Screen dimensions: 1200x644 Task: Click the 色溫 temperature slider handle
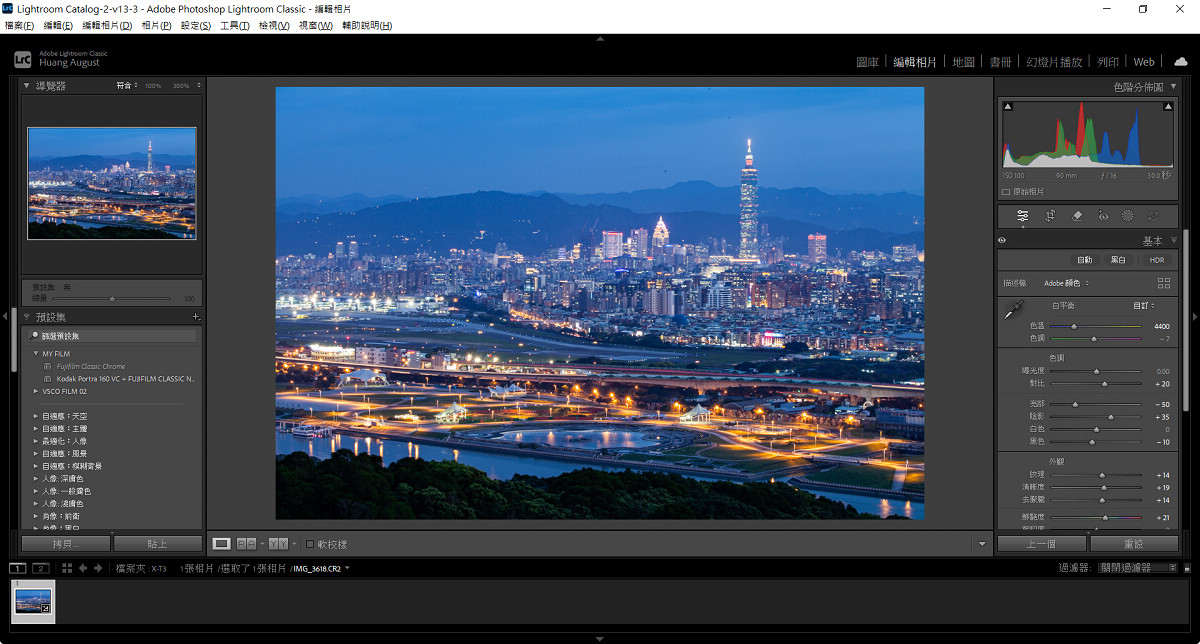click(1073, 326)
